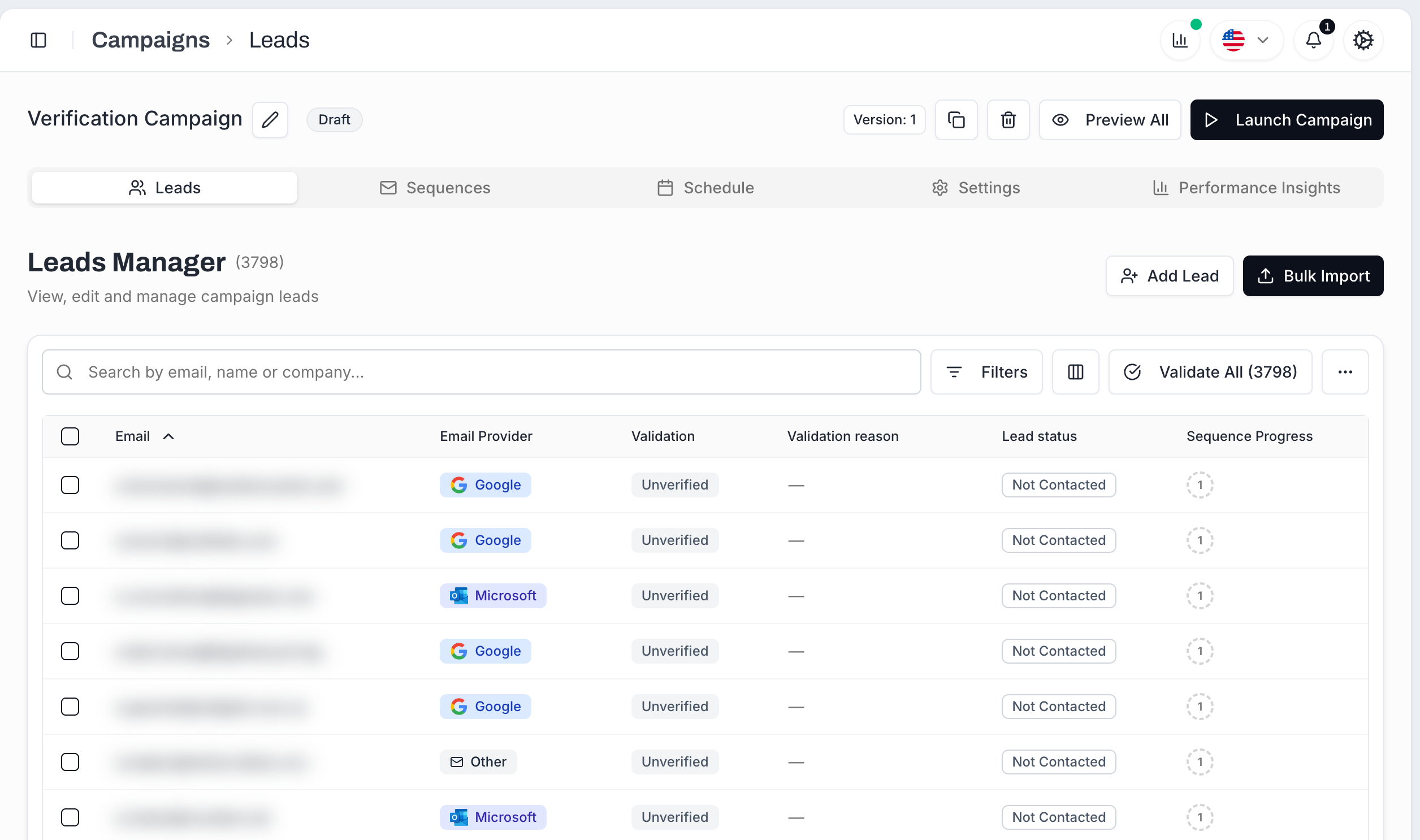1420x840 pixels.
Task: Click the Microsoft provider badge in third row
Action: [493, 596]
